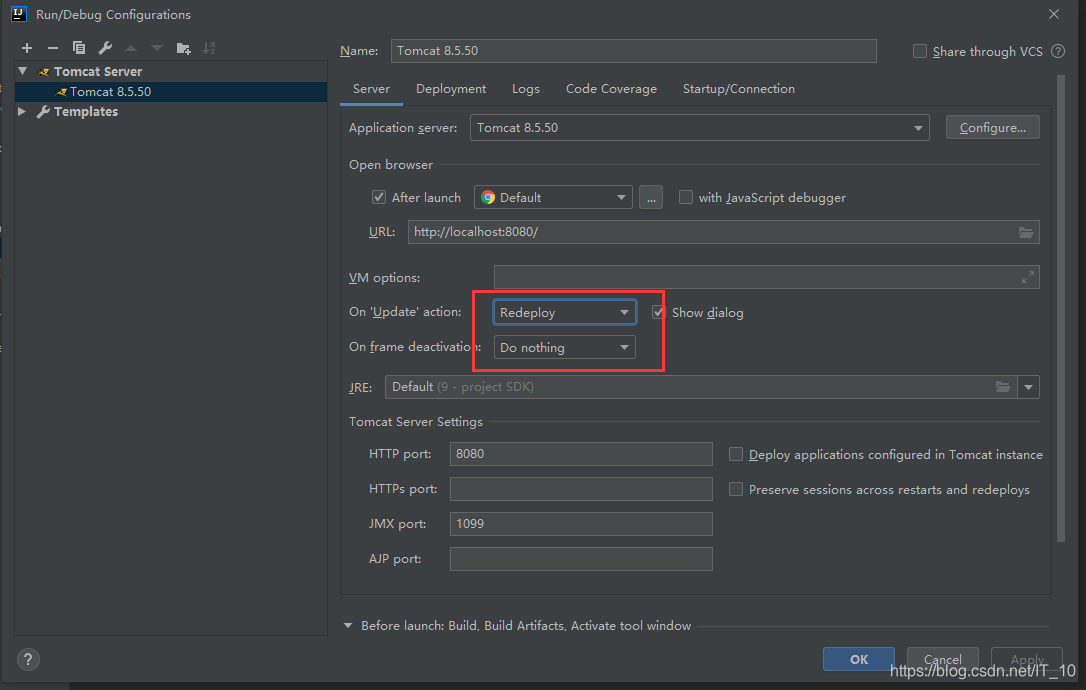The height and width of the screenshot is (690, 1086).
Task: Browse JRE folder icon
Action: (x=1003, y=387)
